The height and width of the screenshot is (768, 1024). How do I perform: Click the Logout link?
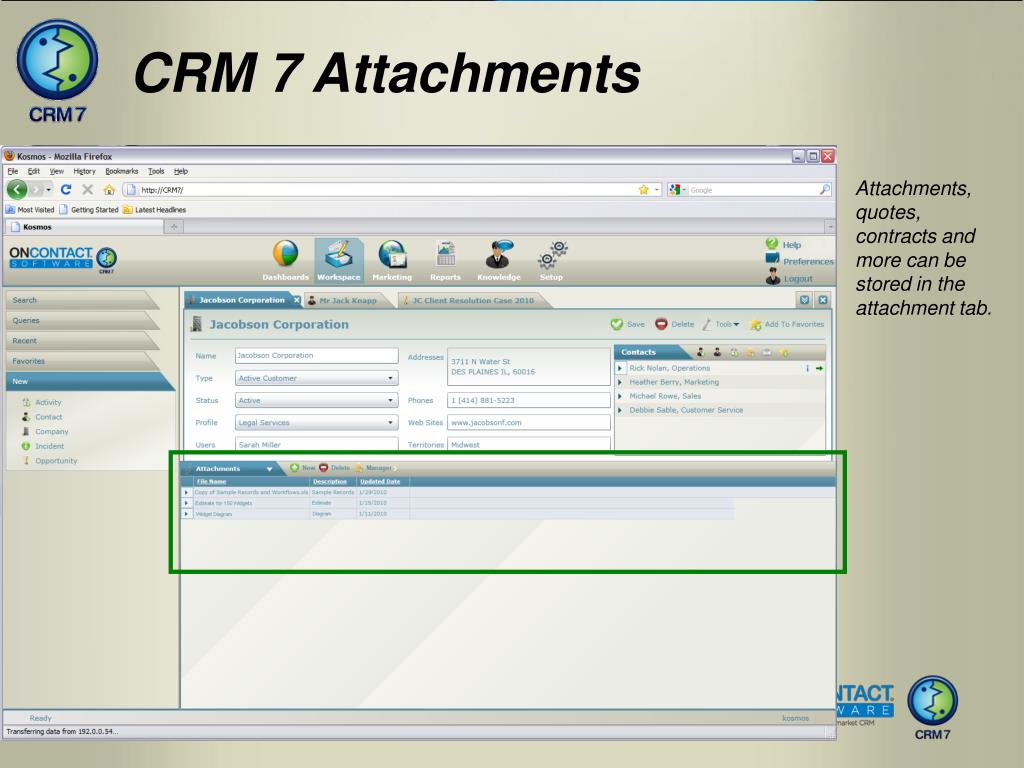coord(798,278)
